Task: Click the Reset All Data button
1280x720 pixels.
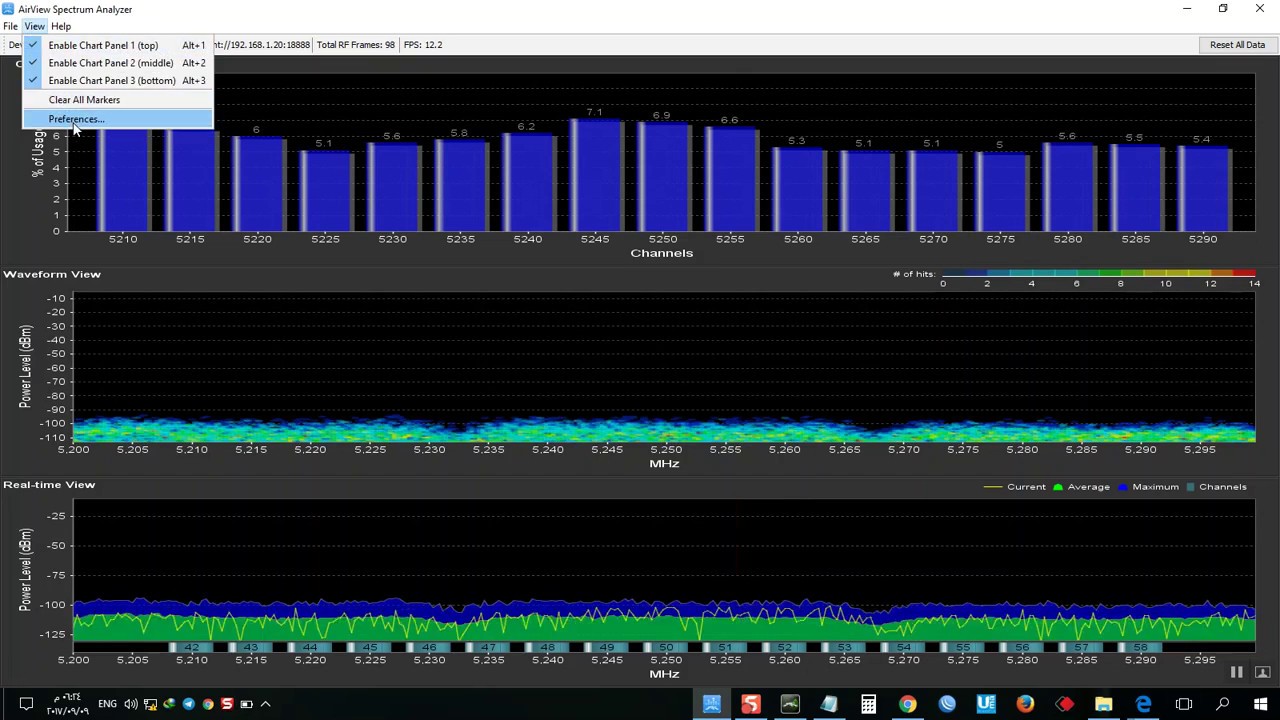Action: 1237,45
